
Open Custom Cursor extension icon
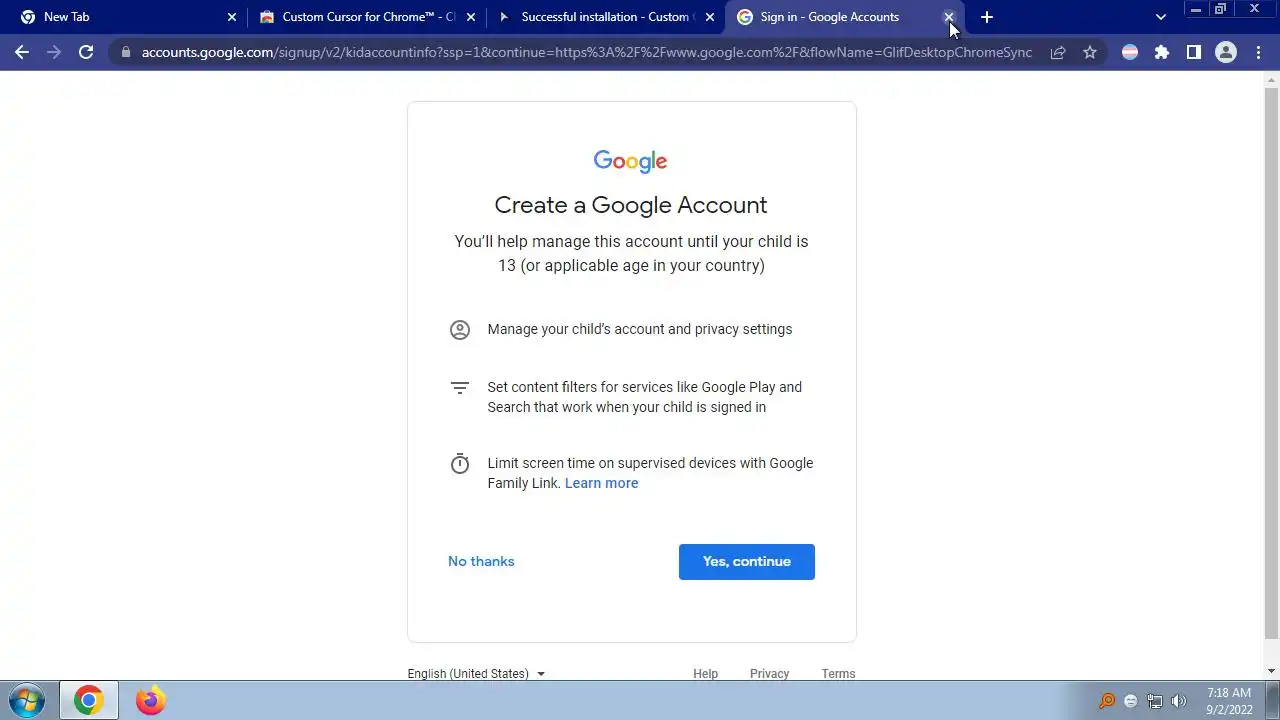1130,52
